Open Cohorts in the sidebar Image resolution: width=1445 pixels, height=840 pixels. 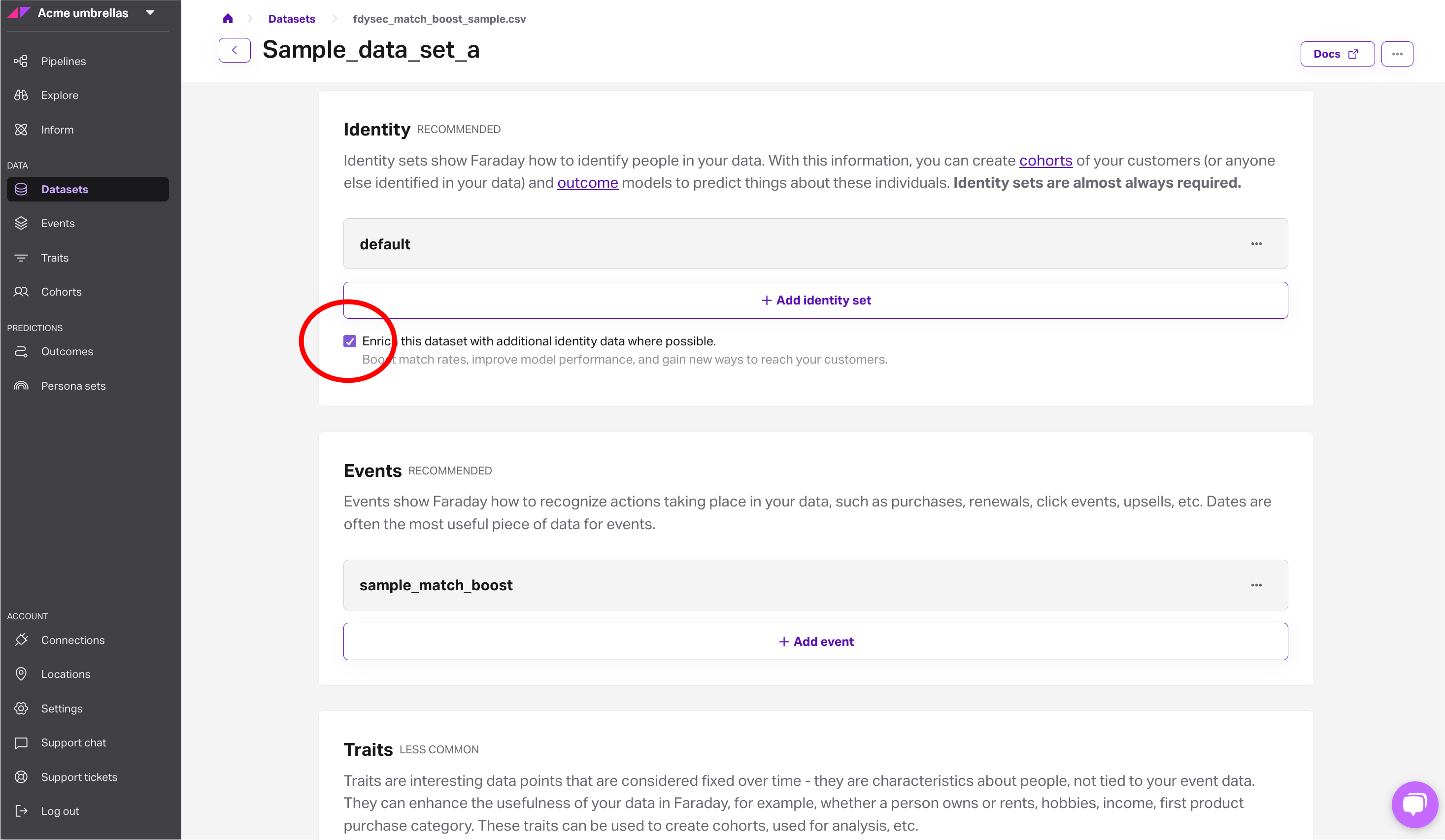point(62,292)
